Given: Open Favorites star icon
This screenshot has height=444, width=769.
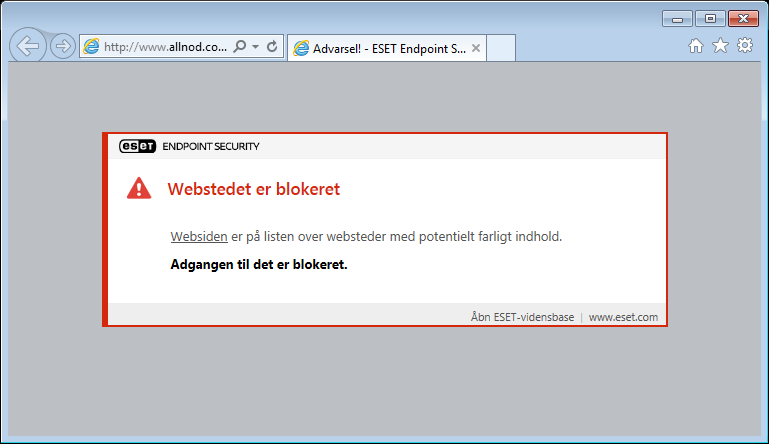Looking at the screenshot, I should [720, 45].
